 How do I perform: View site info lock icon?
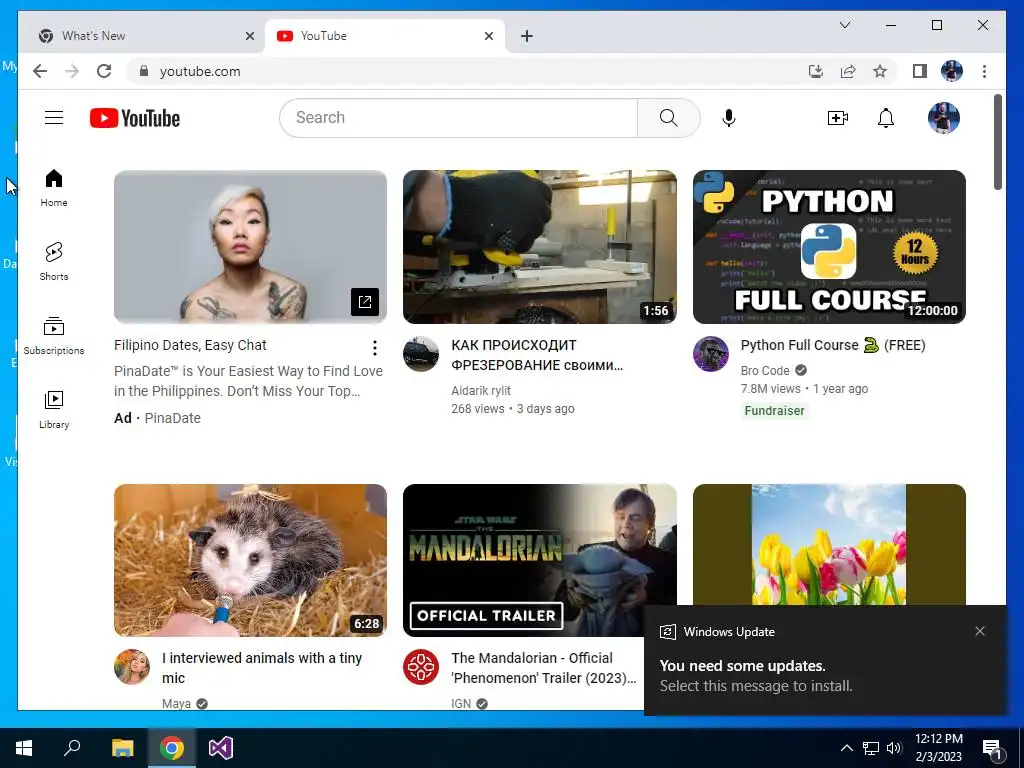(x=144, y=71)
